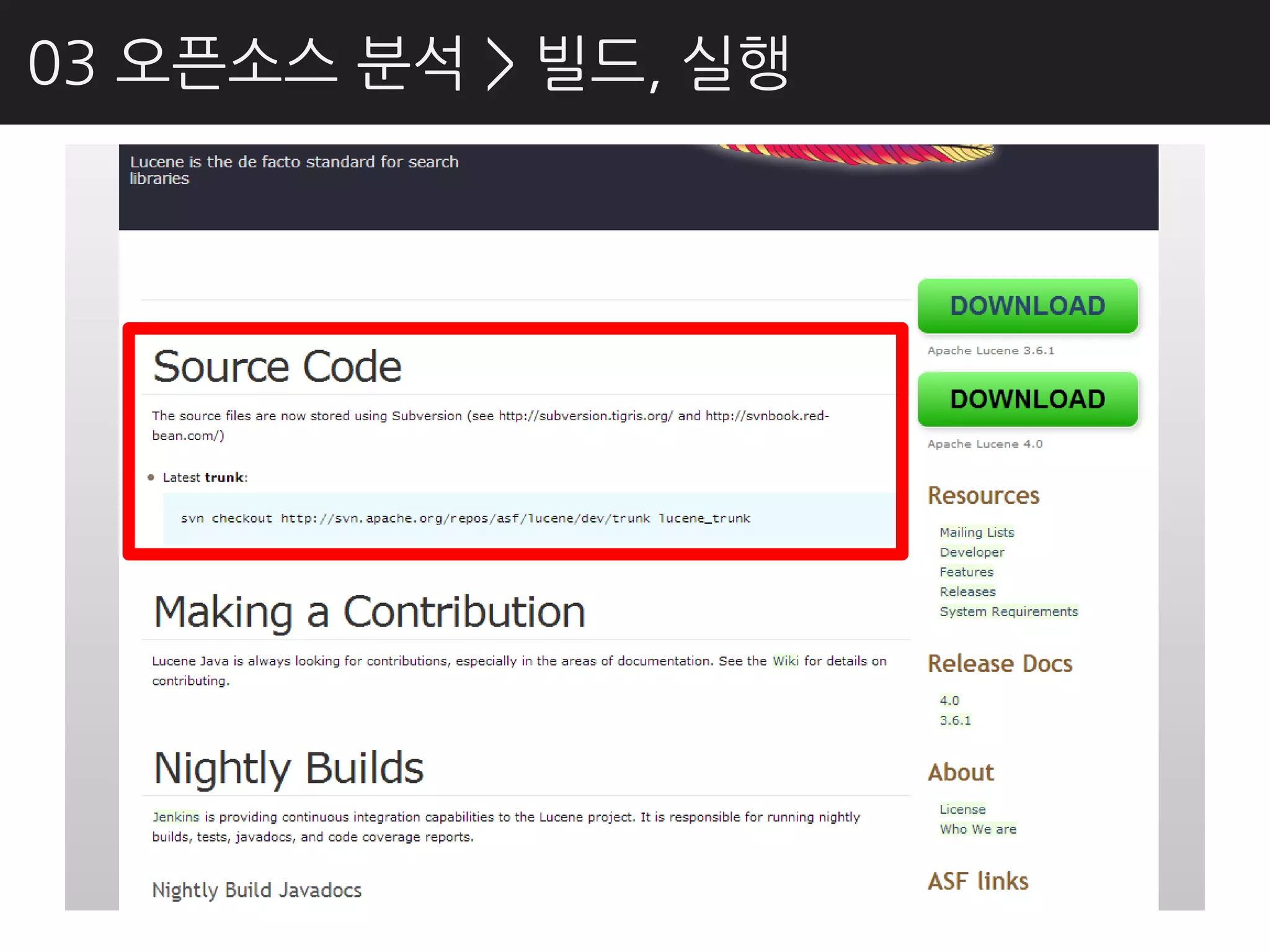Click the 'Lucene is the de facto standard' banner text

click(294, 170)
